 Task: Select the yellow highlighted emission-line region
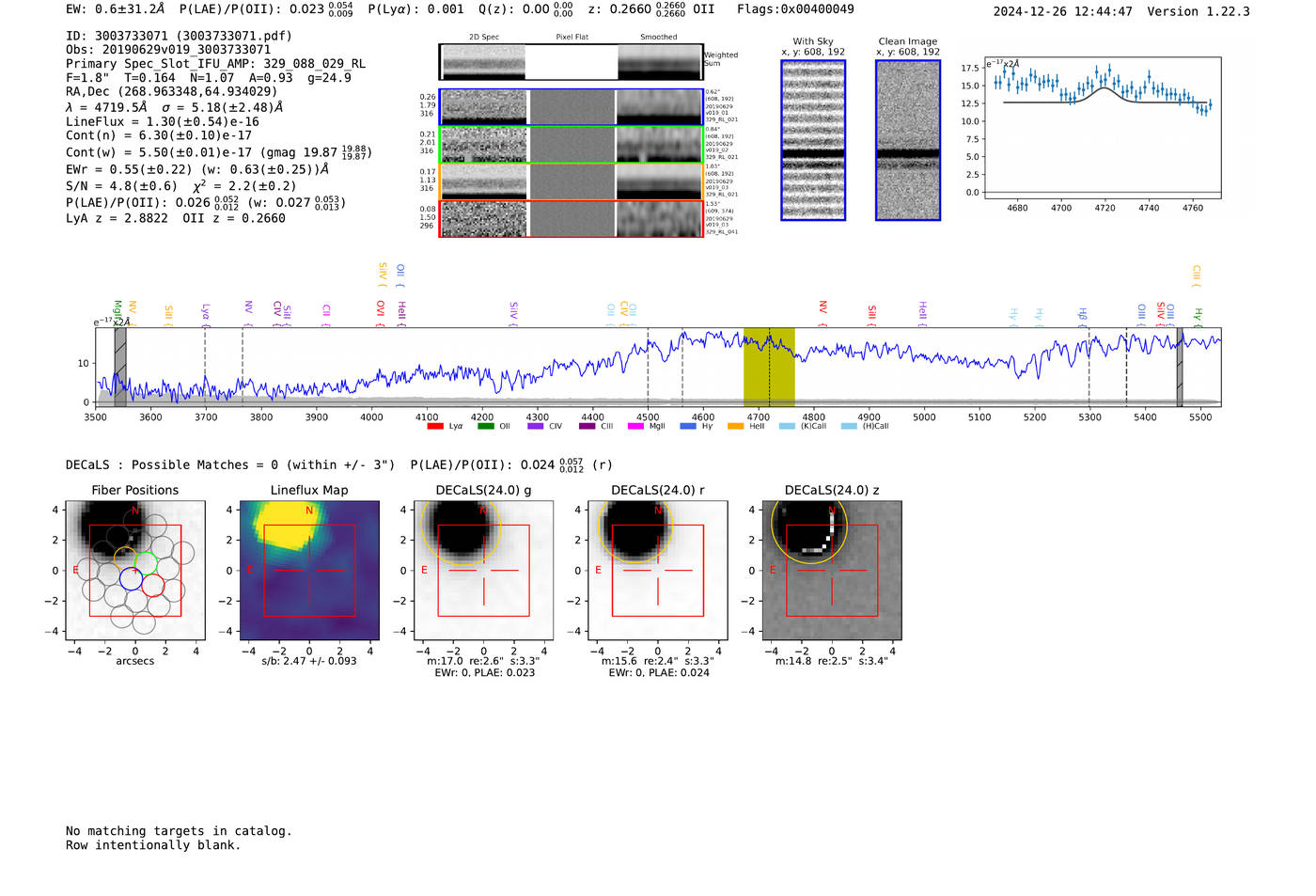click(769, 367)
